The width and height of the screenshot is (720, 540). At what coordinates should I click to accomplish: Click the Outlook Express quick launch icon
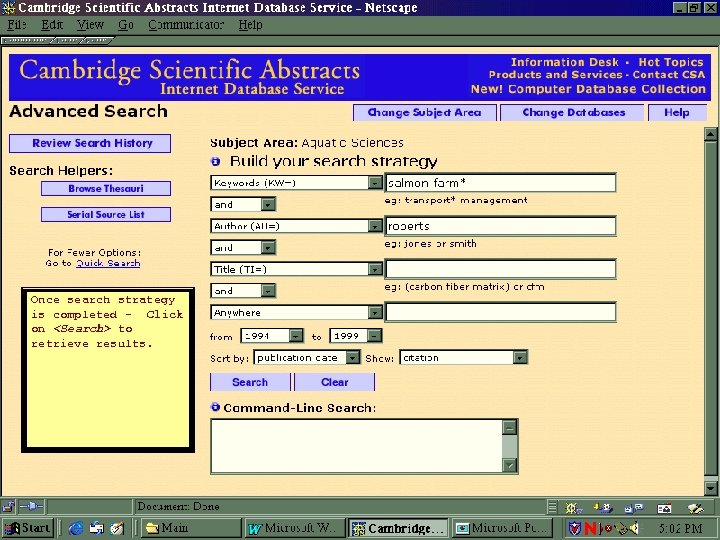pyautogui.click(x=97, y=528)
